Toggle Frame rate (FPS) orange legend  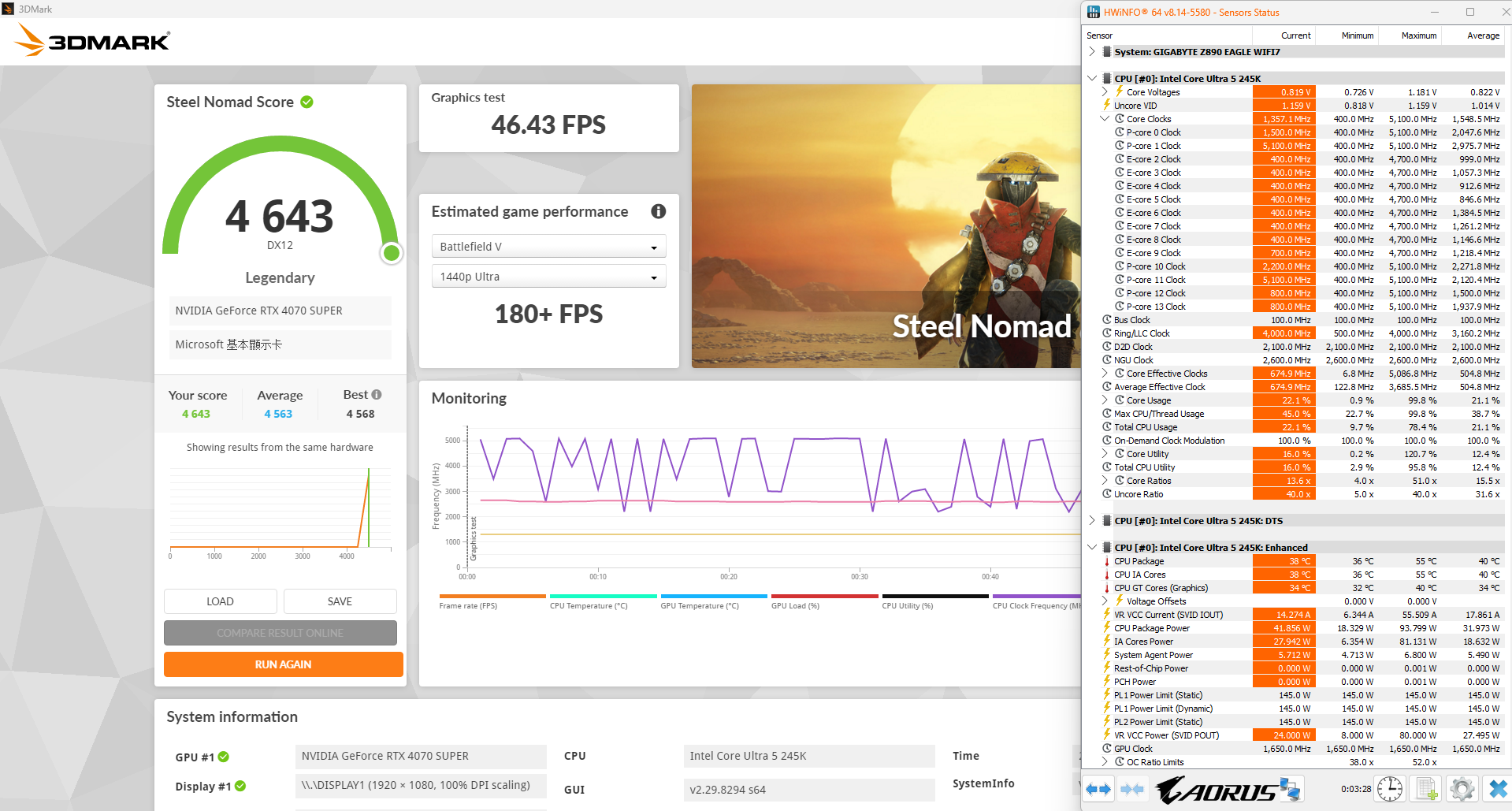tap(492, 601)
